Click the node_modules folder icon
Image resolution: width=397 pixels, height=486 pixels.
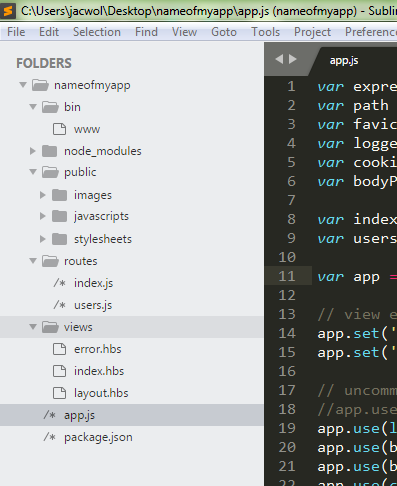coord(50,151)
